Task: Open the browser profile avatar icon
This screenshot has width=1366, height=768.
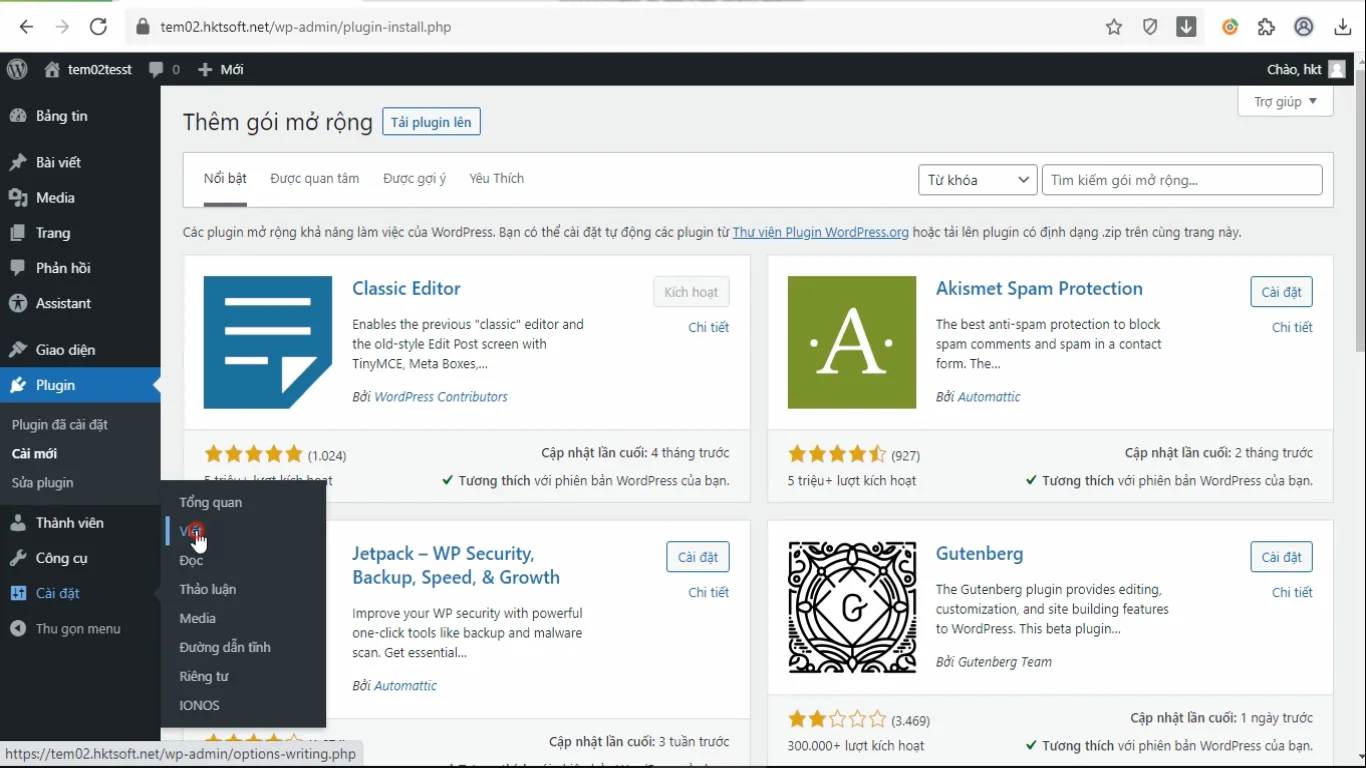Action: [1304, 27]
